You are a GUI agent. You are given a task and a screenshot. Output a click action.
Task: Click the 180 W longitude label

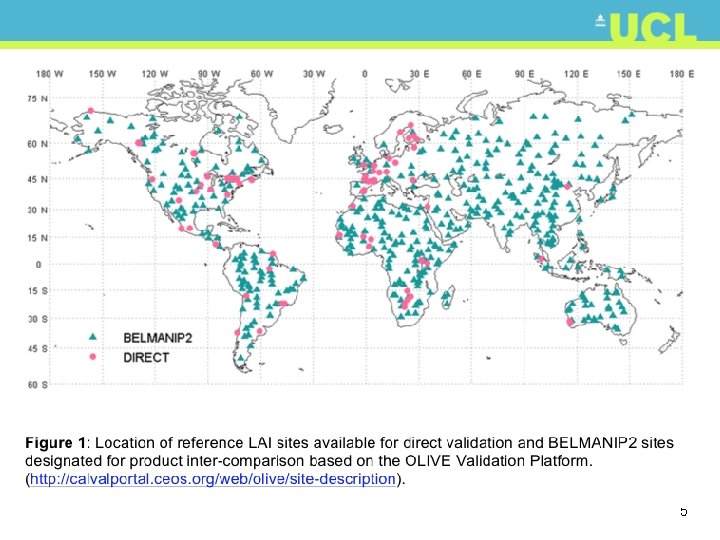[50, 74]
